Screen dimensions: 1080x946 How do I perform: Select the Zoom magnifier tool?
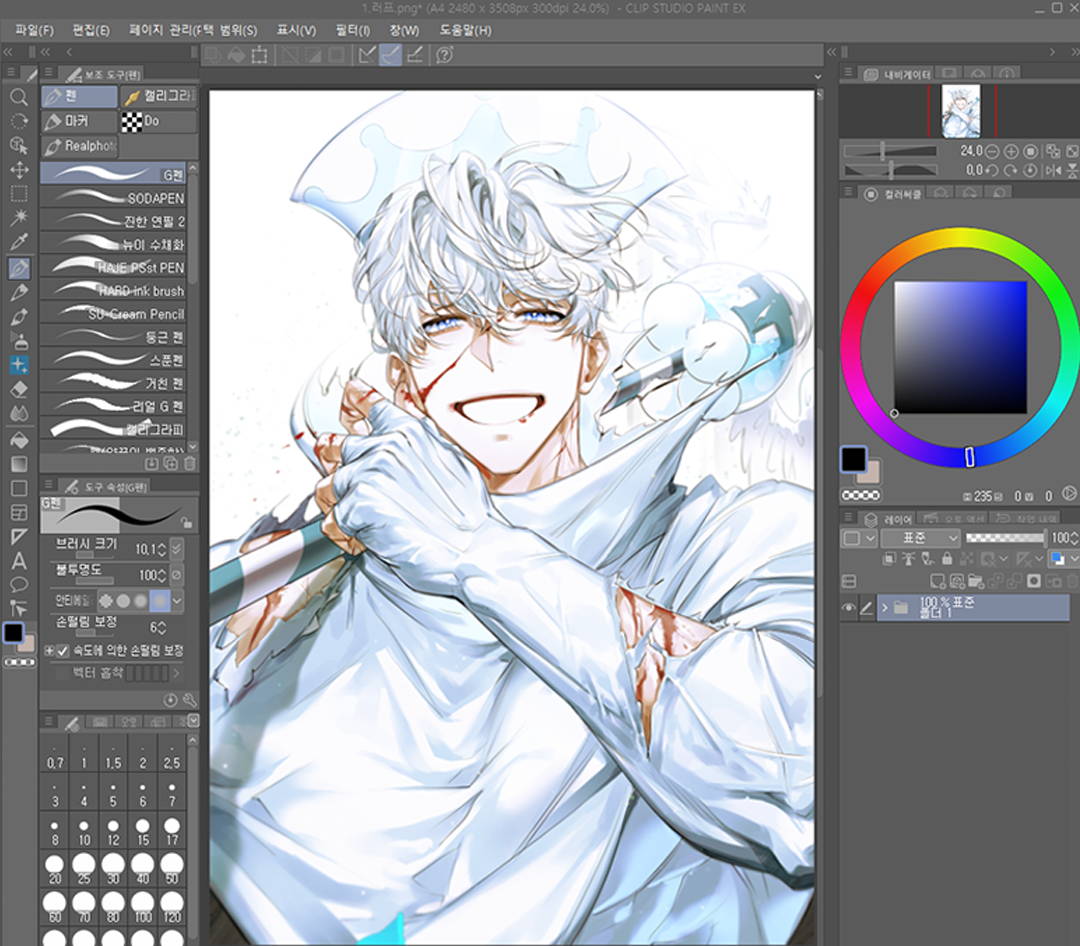point(19,97)
